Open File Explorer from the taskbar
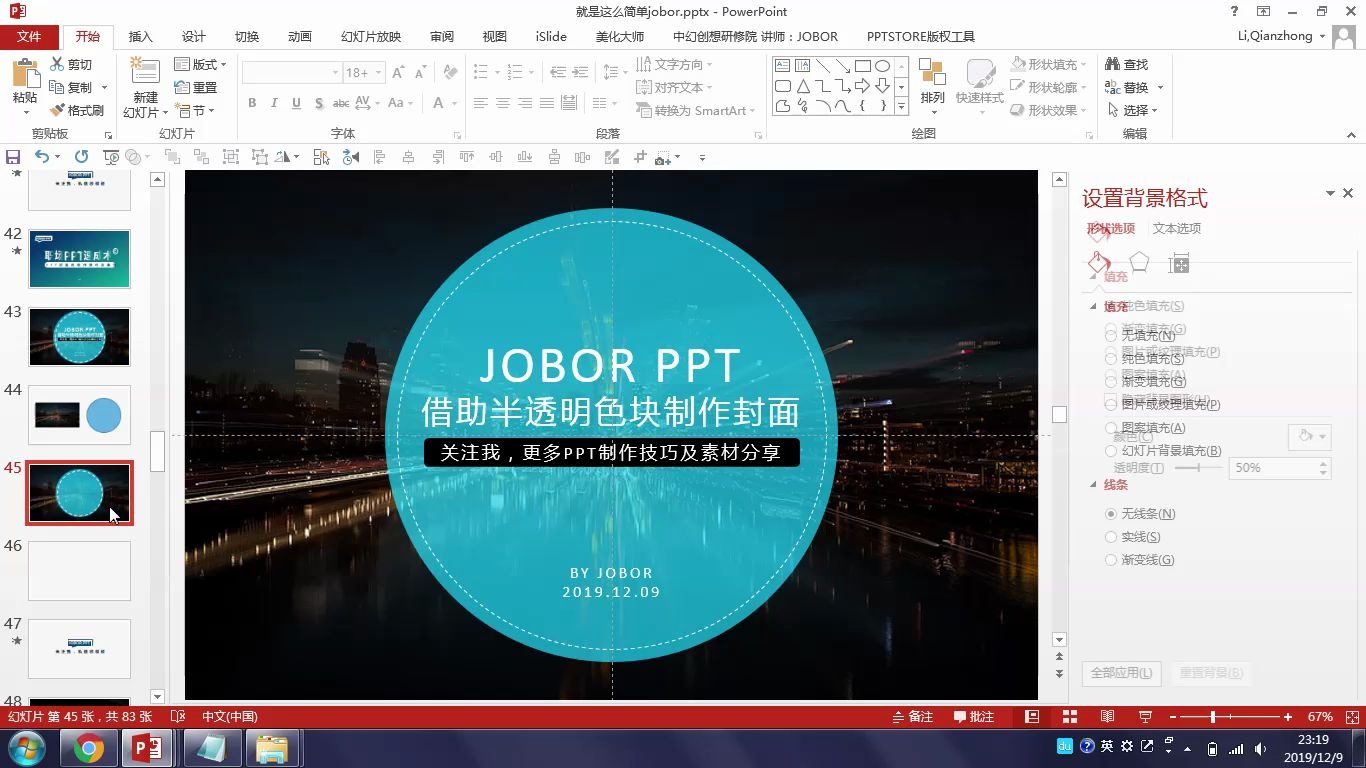This screenshot has width=1366, height=768. [x=272, y=748]
